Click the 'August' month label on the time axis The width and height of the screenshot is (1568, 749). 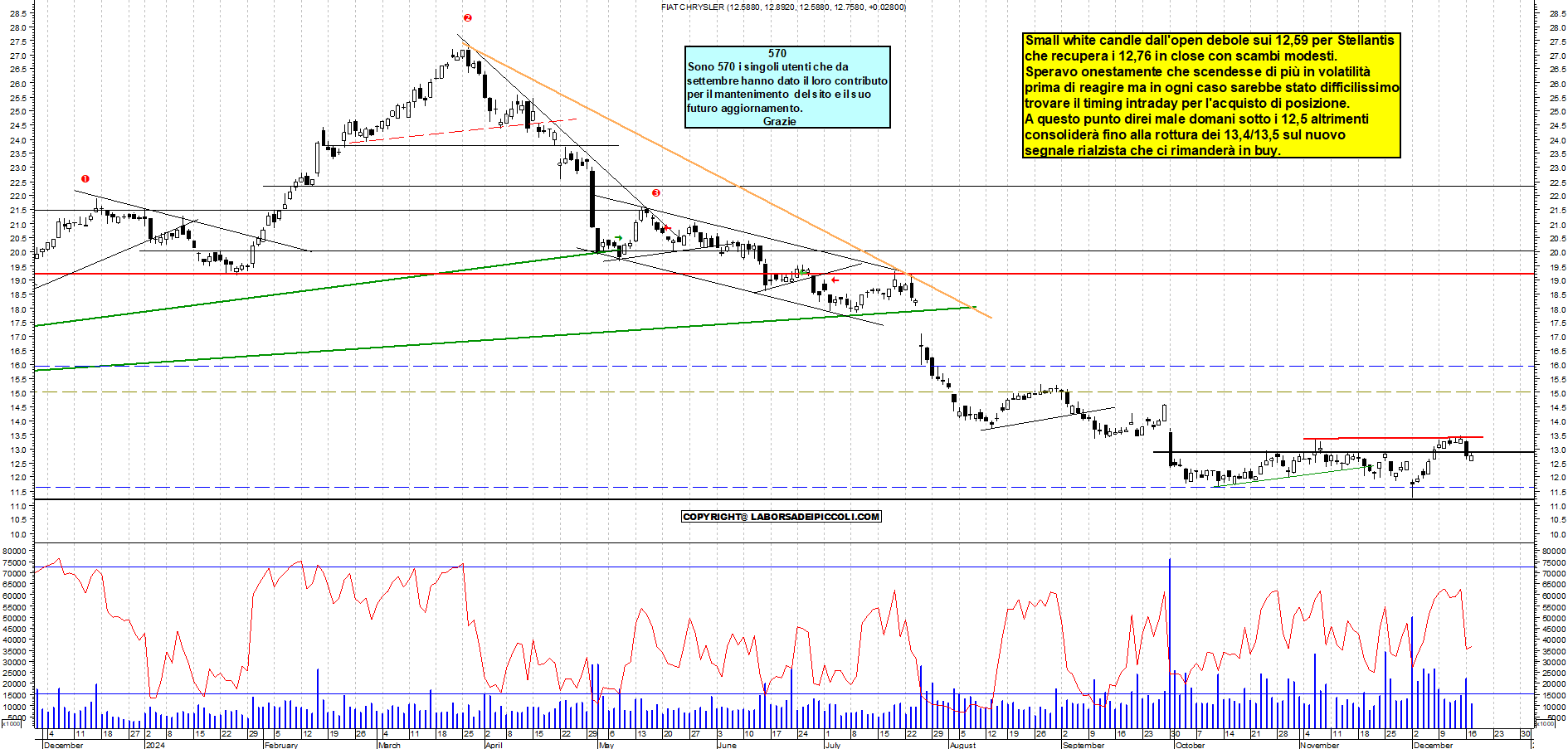[962, 745]
